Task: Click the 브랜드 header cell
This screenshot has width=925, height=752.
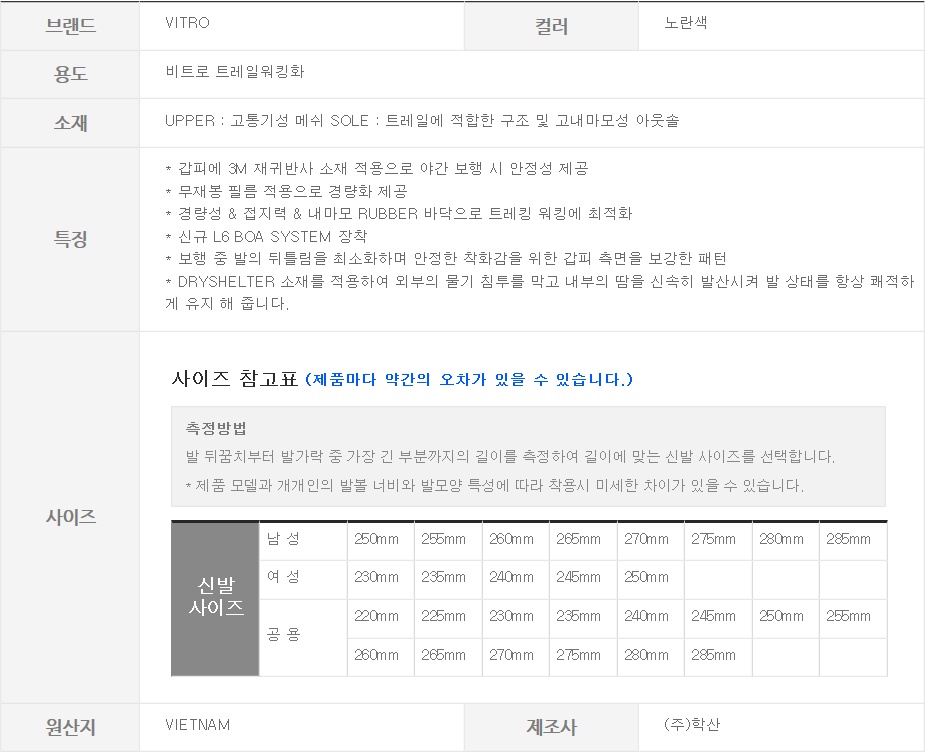Action: [x=70, y=26]
